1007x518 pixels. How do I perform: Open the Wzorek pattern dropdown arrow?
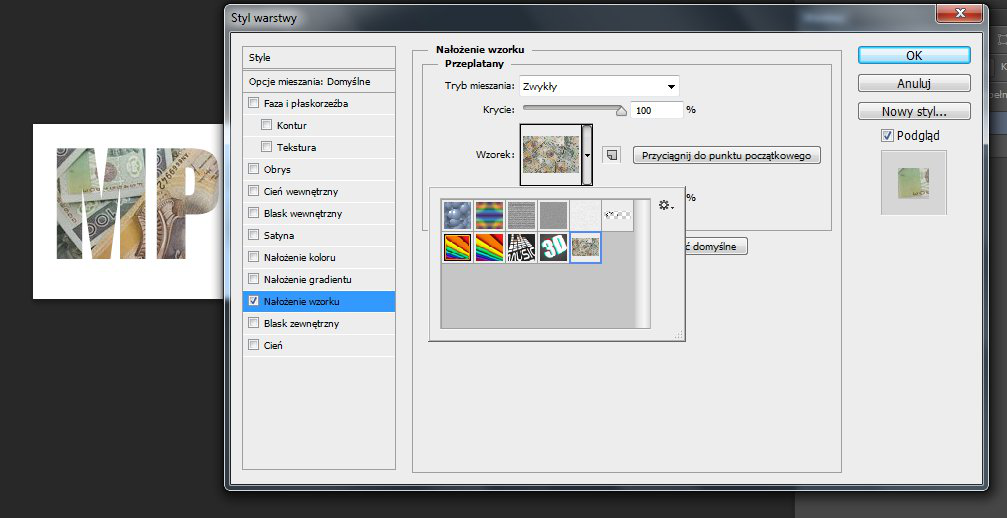(x=587, y=155)
